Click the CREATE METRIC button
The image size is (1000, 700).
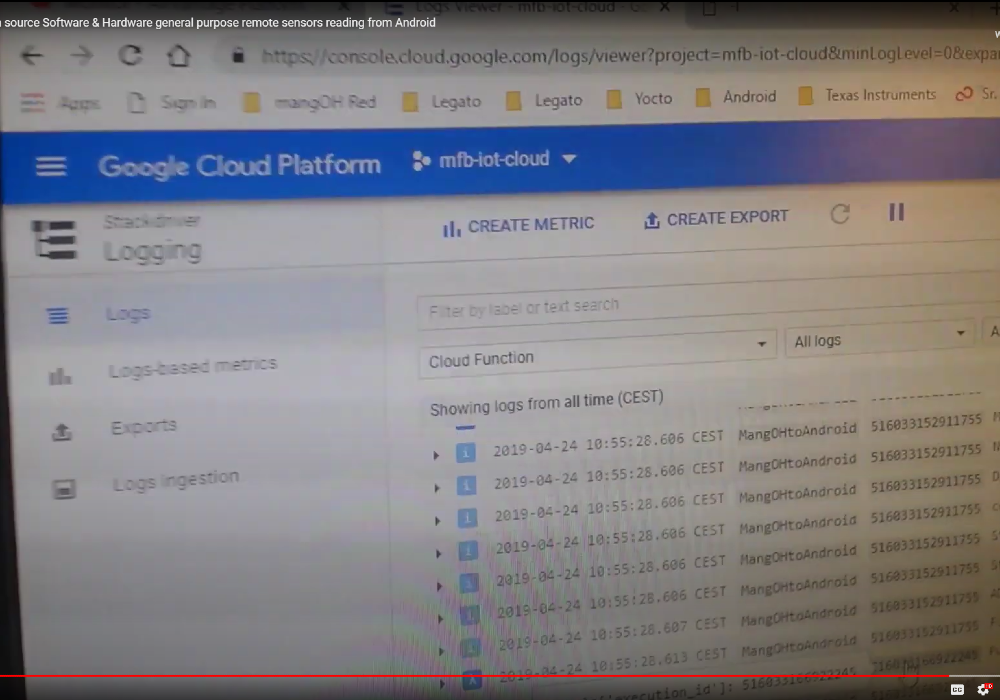pos(518,226)
